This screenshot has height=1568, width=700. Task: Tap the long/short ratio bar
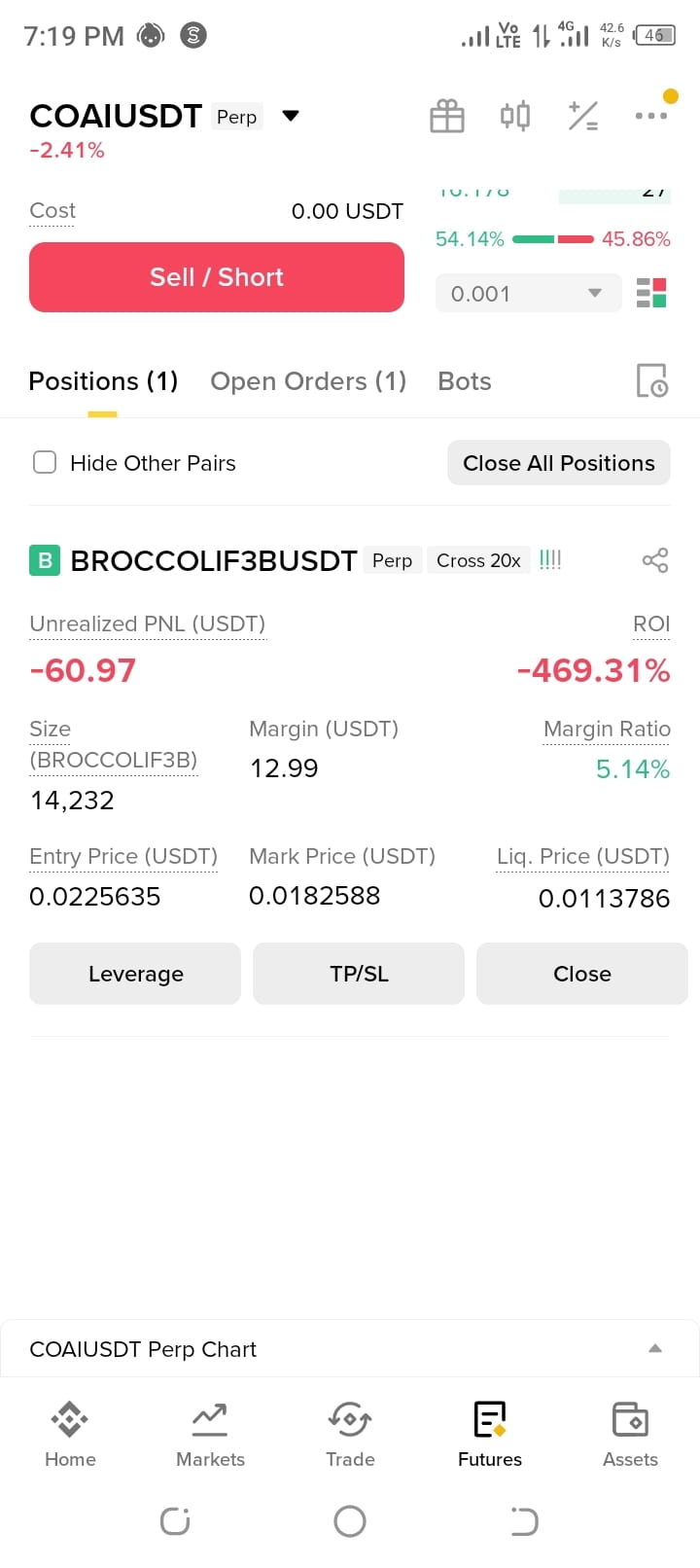click(x=553, y=238)
